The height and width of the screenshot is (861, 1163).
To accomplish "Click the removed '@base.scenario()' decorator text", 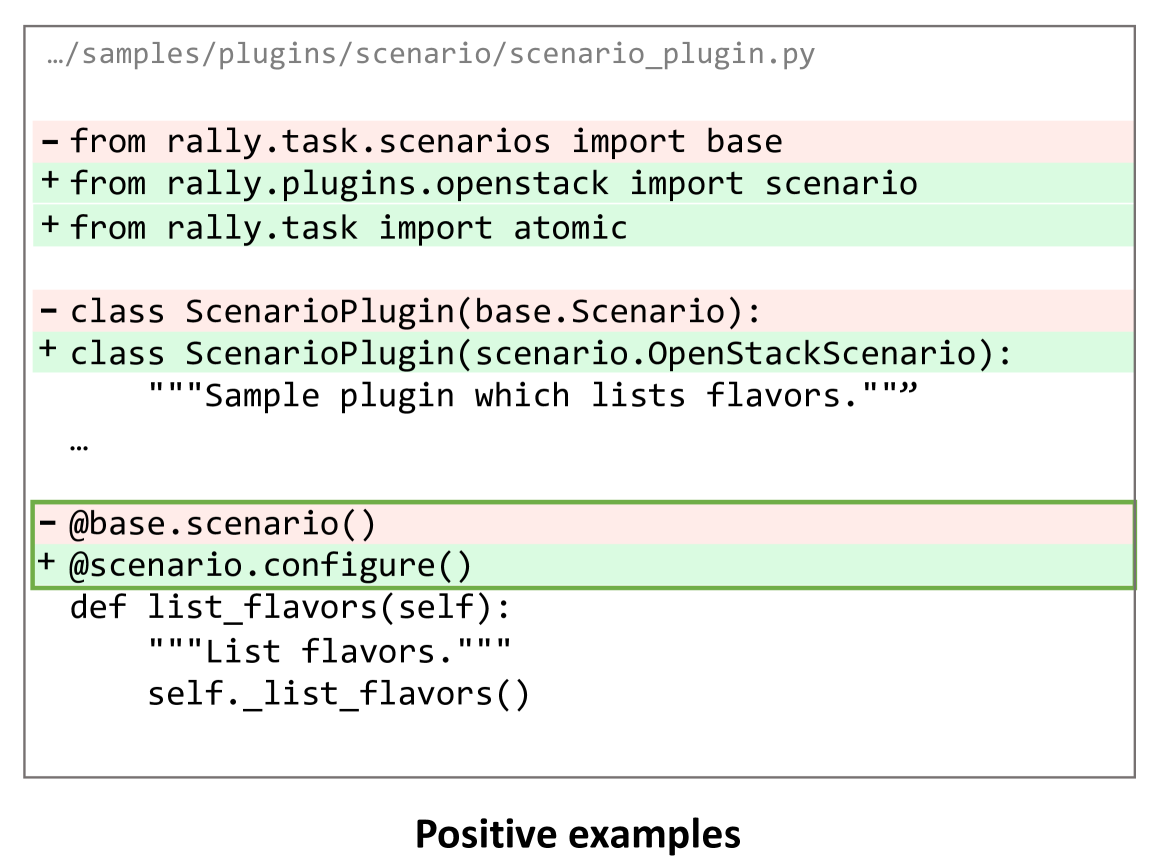I will point(221,523).
